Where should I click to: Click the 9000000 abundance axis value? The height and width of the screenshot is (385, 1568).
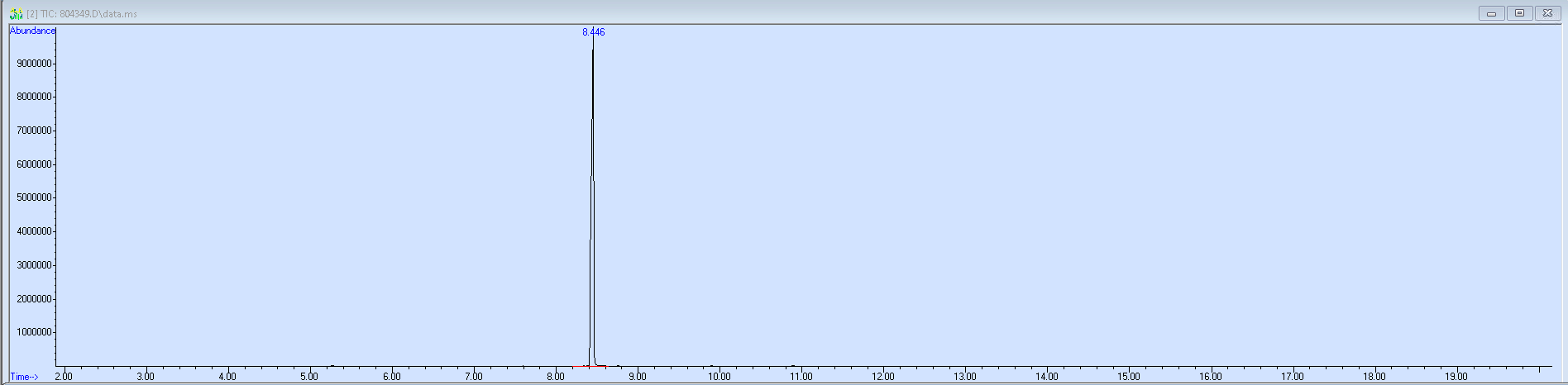(x=35, y=64)
